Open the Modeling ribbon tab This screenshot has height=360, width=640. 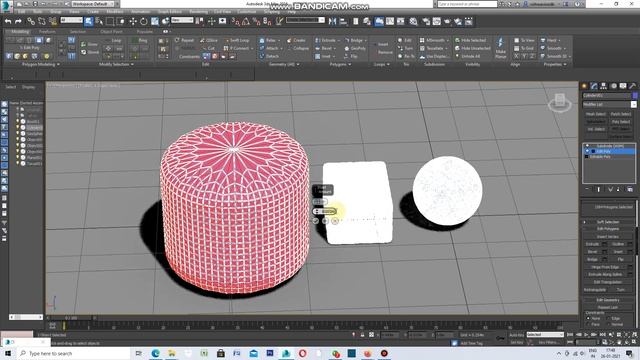pos(20,31)
